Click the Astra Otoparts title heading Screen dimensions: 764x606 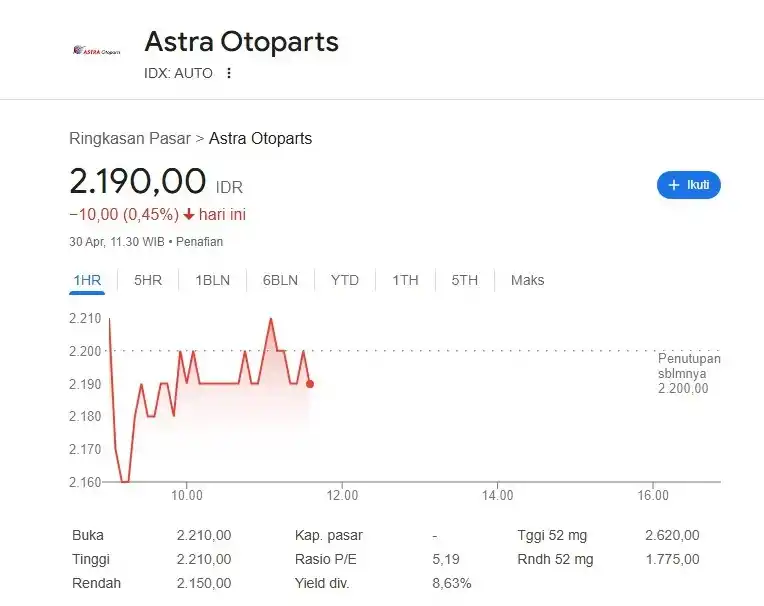241,42
